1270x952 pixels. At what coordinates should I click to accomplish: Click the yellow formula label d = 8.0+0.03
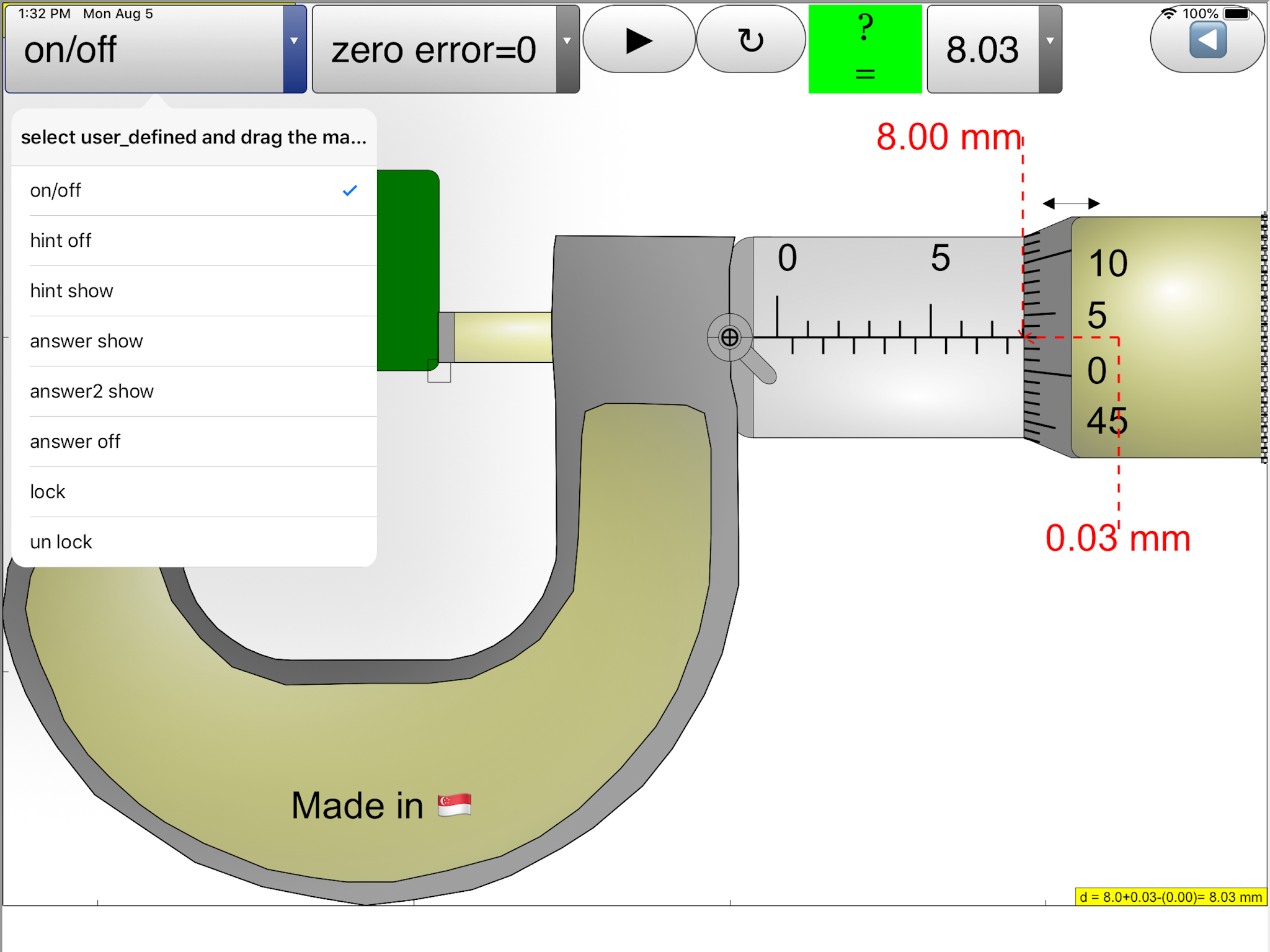(1170, 897)
